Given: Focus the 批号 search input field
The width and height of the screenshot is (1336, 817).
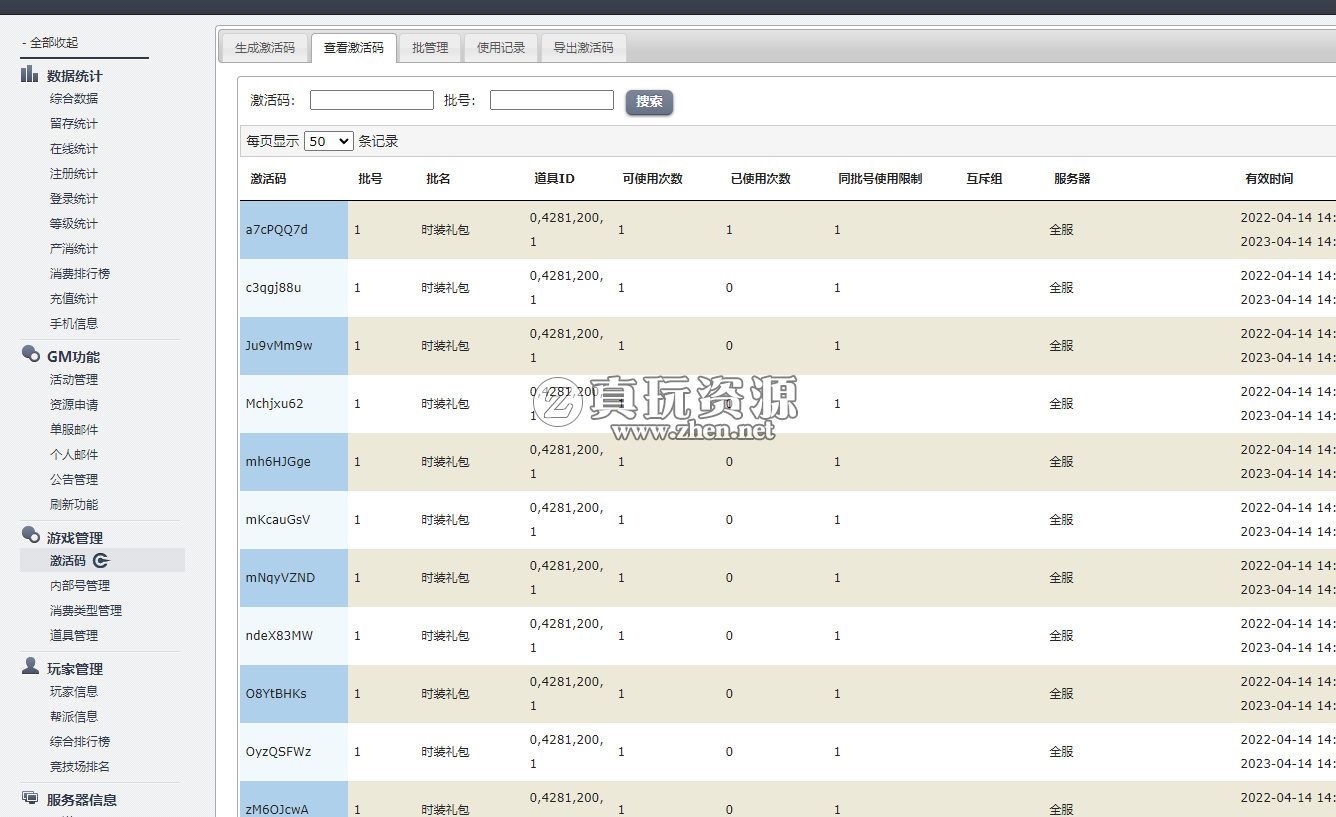Looking at the screenshot, I should 552,100.
